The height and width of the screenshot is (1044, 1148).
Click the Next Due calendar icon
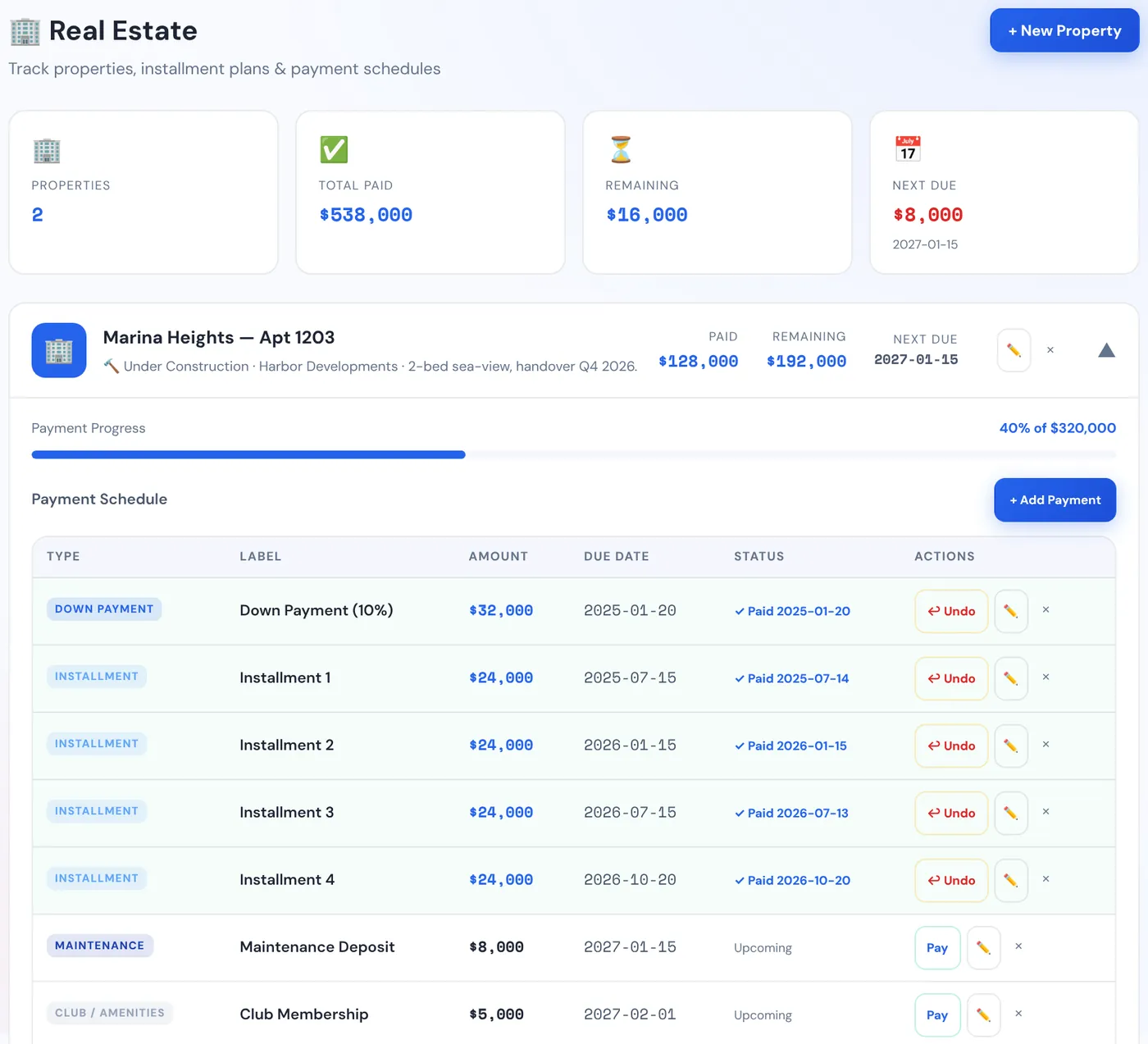tap(908, 149)
